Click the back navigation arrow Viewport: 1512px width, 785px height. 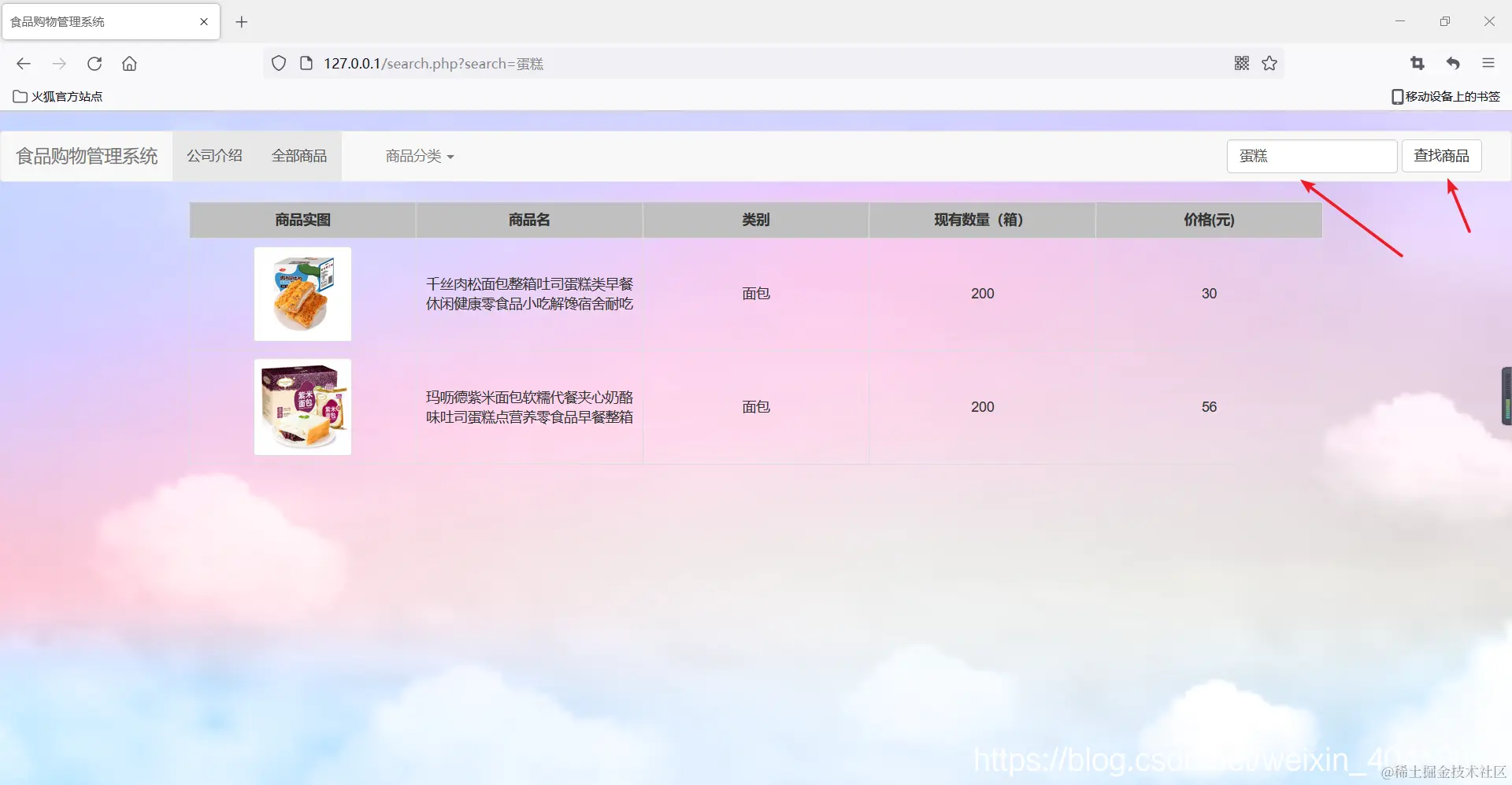pyautogui.click(x=23, y=64)
